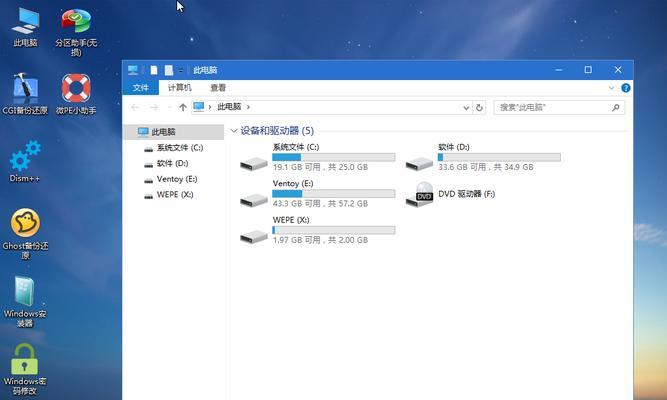This screenshot has width=667, height=400.
Task: Select WEPE (X:) drive icon in main pane
Action: [x=254, y=237]
